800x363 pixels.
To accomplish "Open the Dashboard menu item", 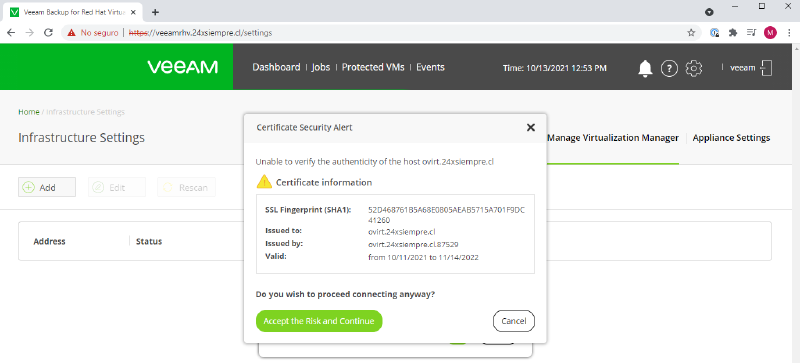I will pyautogui.click(x=276, y=67).
